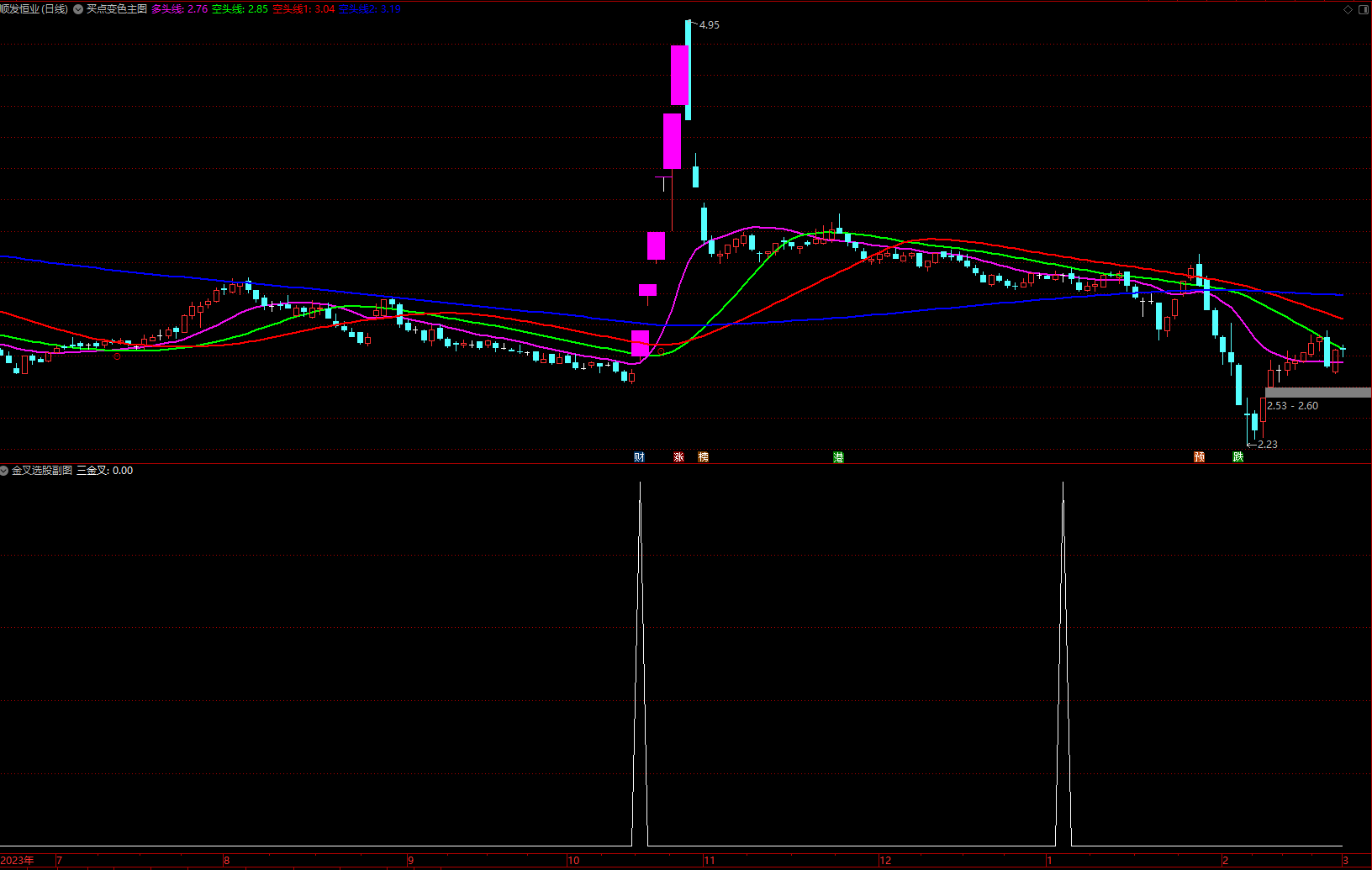This screenshot has height=870, width=1372.
Task: Expand the 买点变色主图 indicator dropdown
Action: [x=78, y=9]
